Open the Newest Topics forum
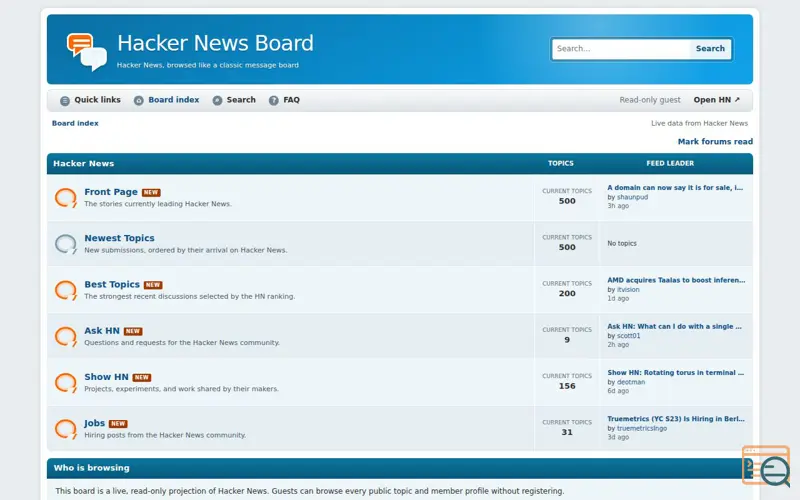Screen dimensions: 800x500 (119, 238)
